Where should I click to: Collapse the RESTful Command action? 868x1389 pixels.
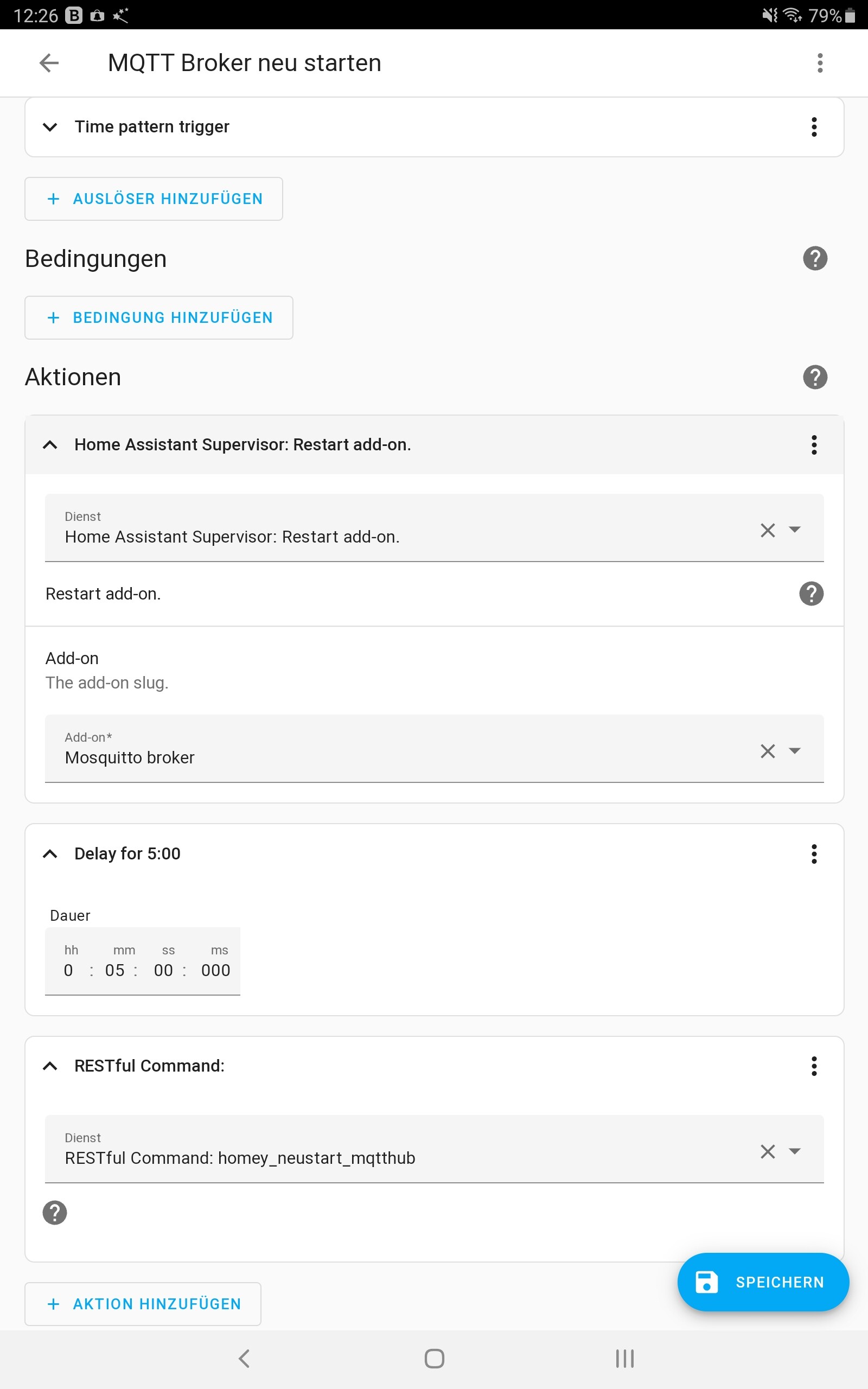click(x=50, y=1066)
